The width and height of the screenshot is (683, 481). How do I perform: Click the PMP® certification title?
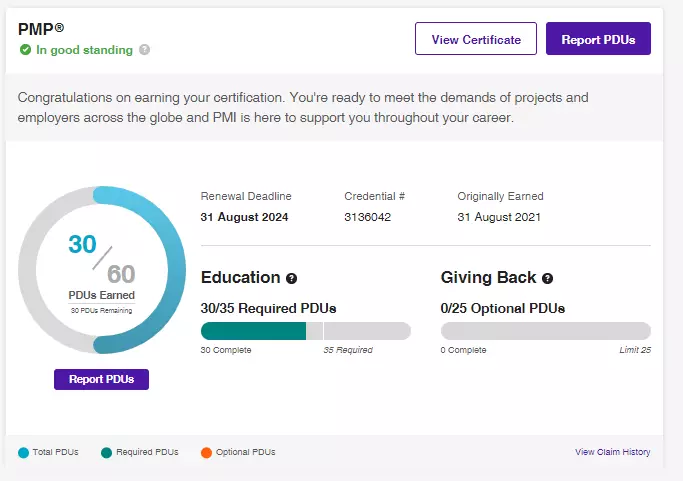(x=40, y=29)
